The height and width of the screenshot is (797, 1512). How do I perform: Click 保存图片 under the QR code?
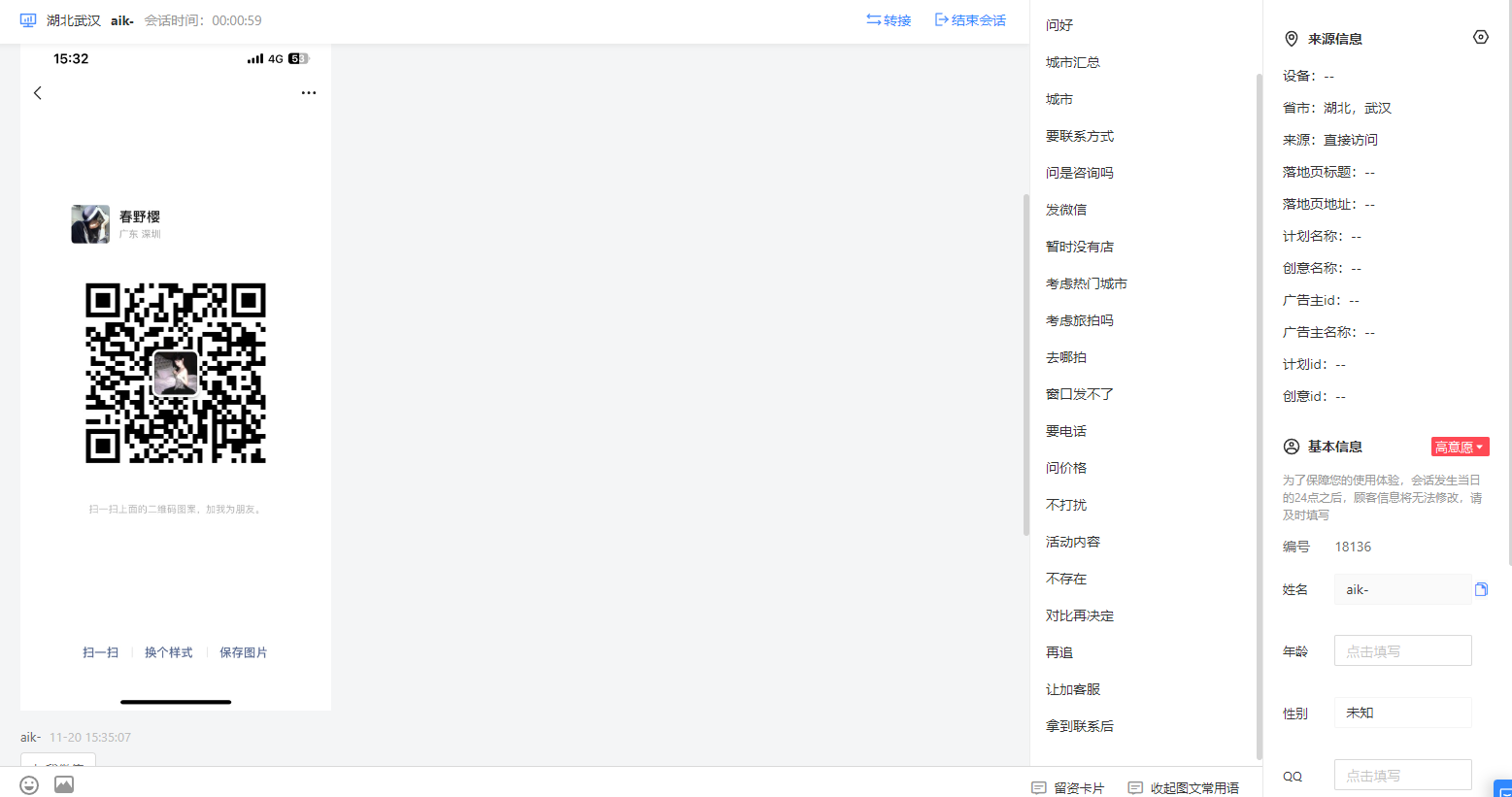click(244, 652)
